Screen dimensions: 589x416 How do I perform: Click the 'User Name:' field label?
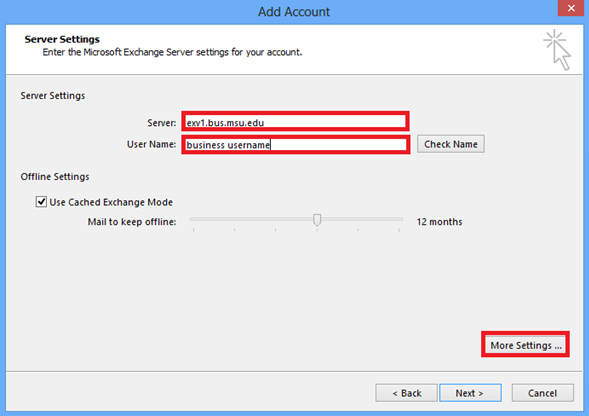click(x=151, y=144)
